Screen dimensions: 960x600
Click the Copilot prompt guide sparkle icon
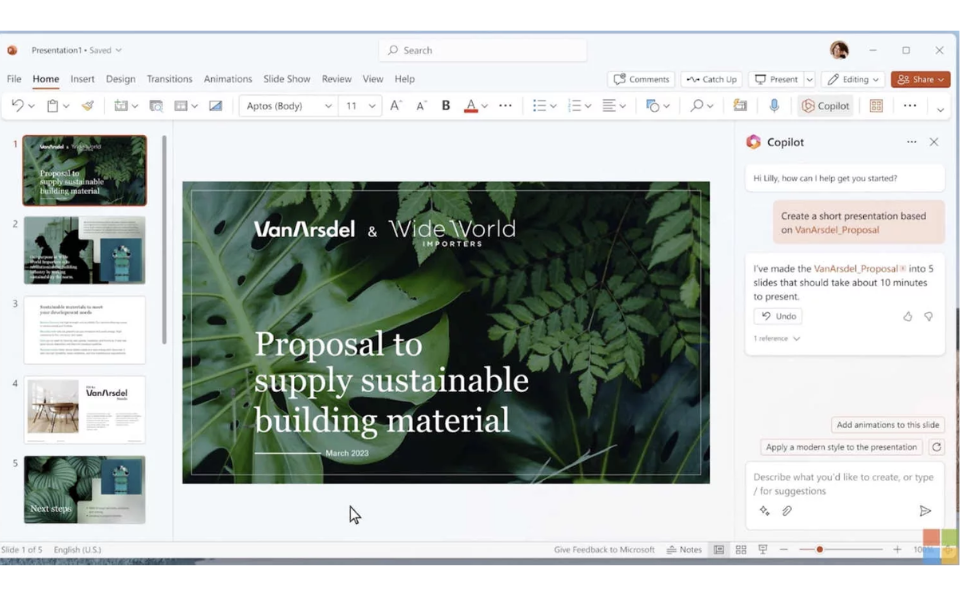[765, 511]
